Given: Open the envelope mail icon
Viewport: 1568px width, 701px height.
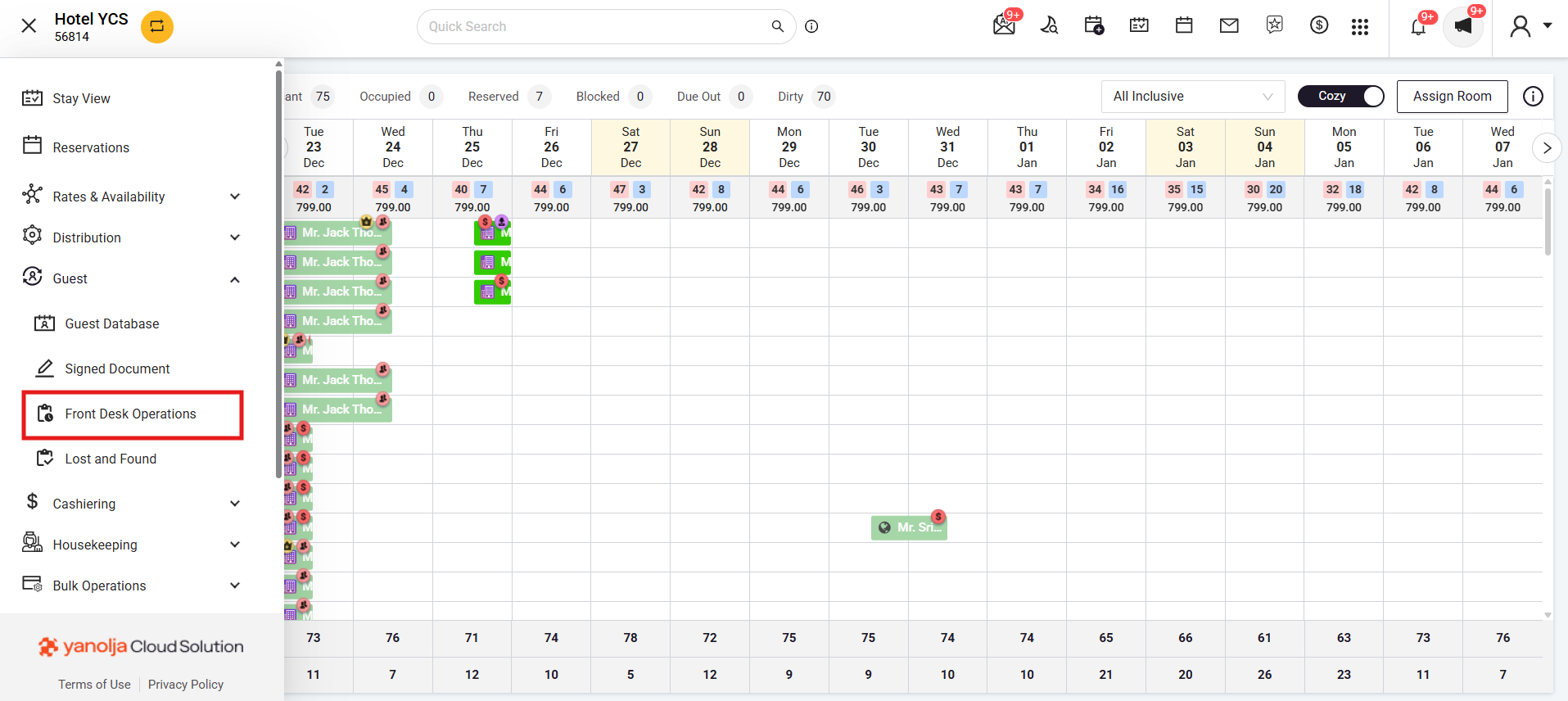Looking at the screenshot, I should click(1229, 25).
